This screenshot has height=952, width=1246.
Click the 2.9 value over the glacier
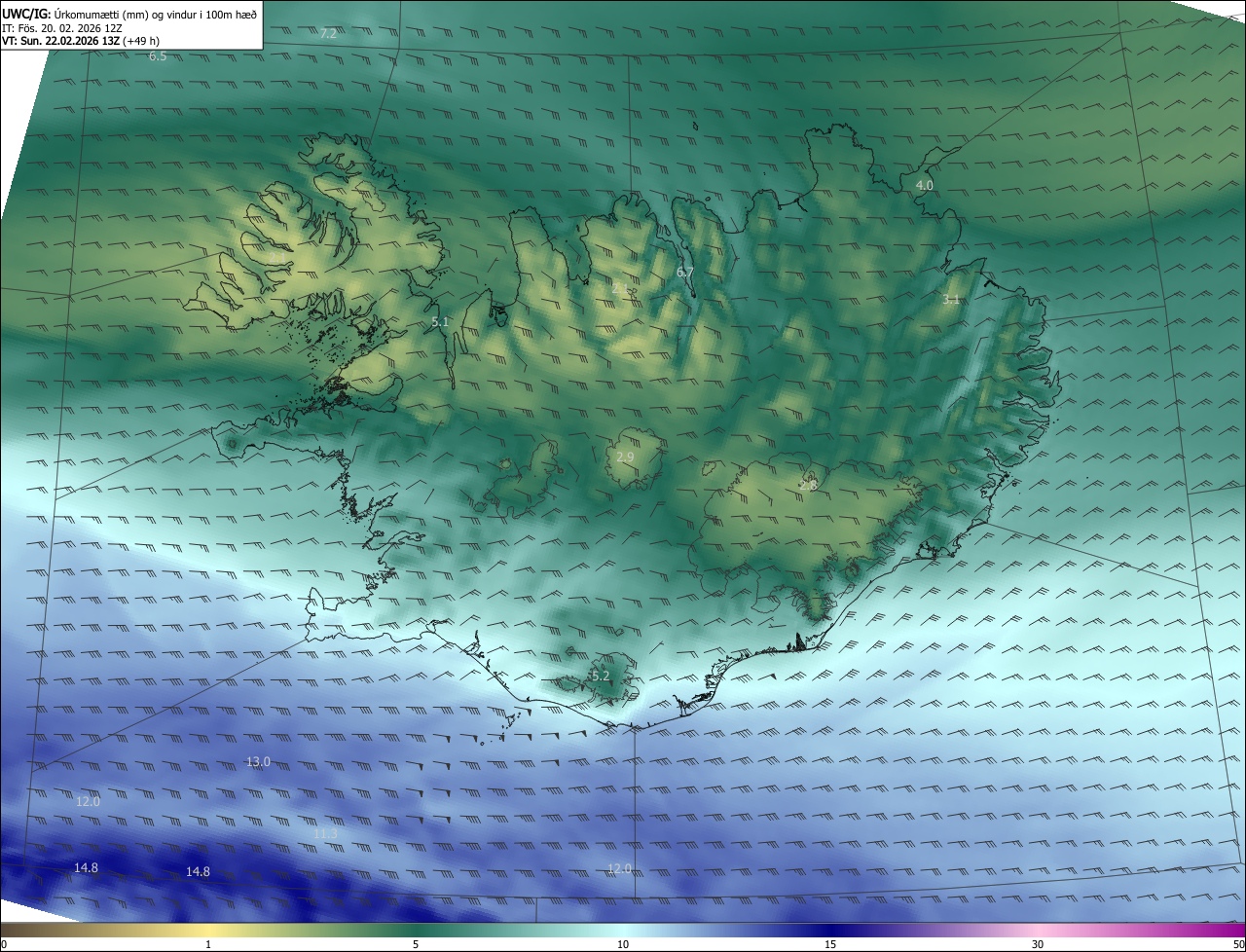tap(626, 457)
